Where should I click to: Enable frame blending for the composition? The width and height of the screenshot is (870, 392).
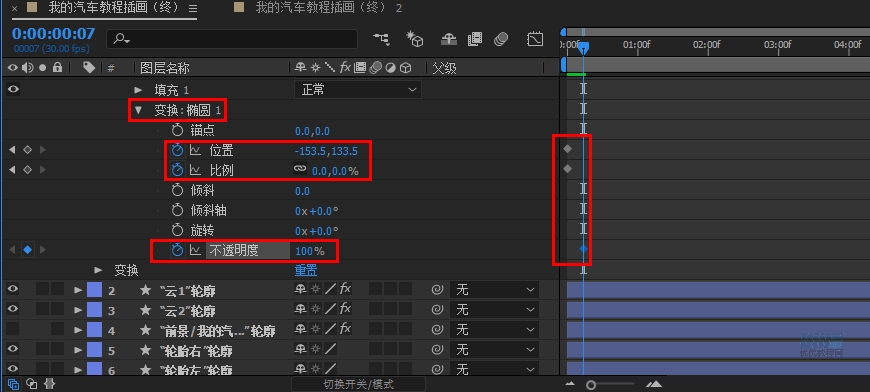pyautogui.click(x=475, y=39)
